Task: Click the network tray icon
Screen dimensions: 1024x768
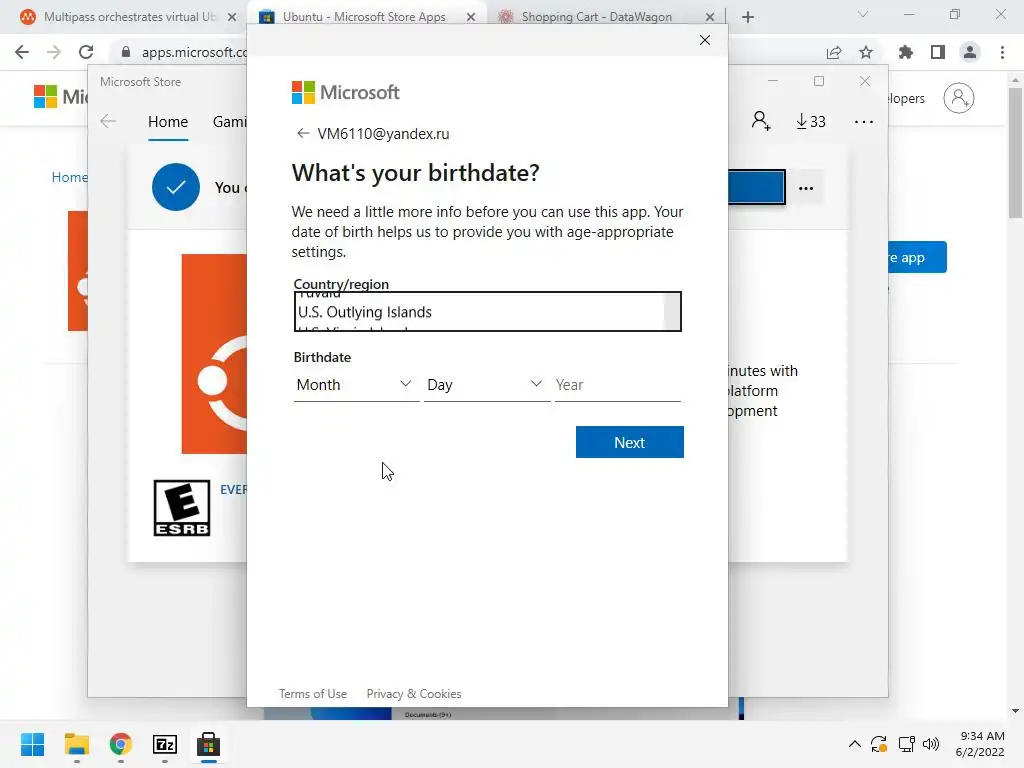Action: tap(906, 744)
